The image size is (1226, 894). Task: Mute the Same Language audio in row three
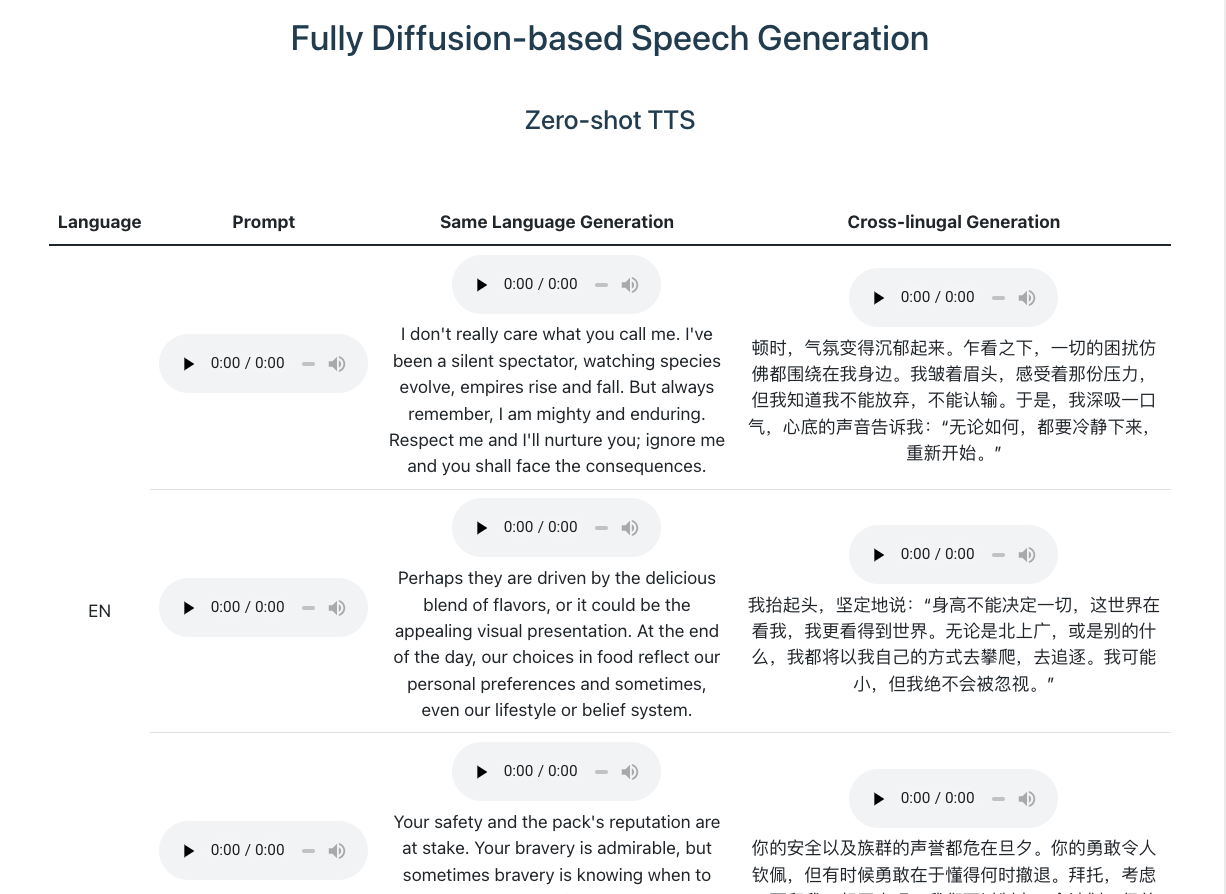[x=630, y=771]
